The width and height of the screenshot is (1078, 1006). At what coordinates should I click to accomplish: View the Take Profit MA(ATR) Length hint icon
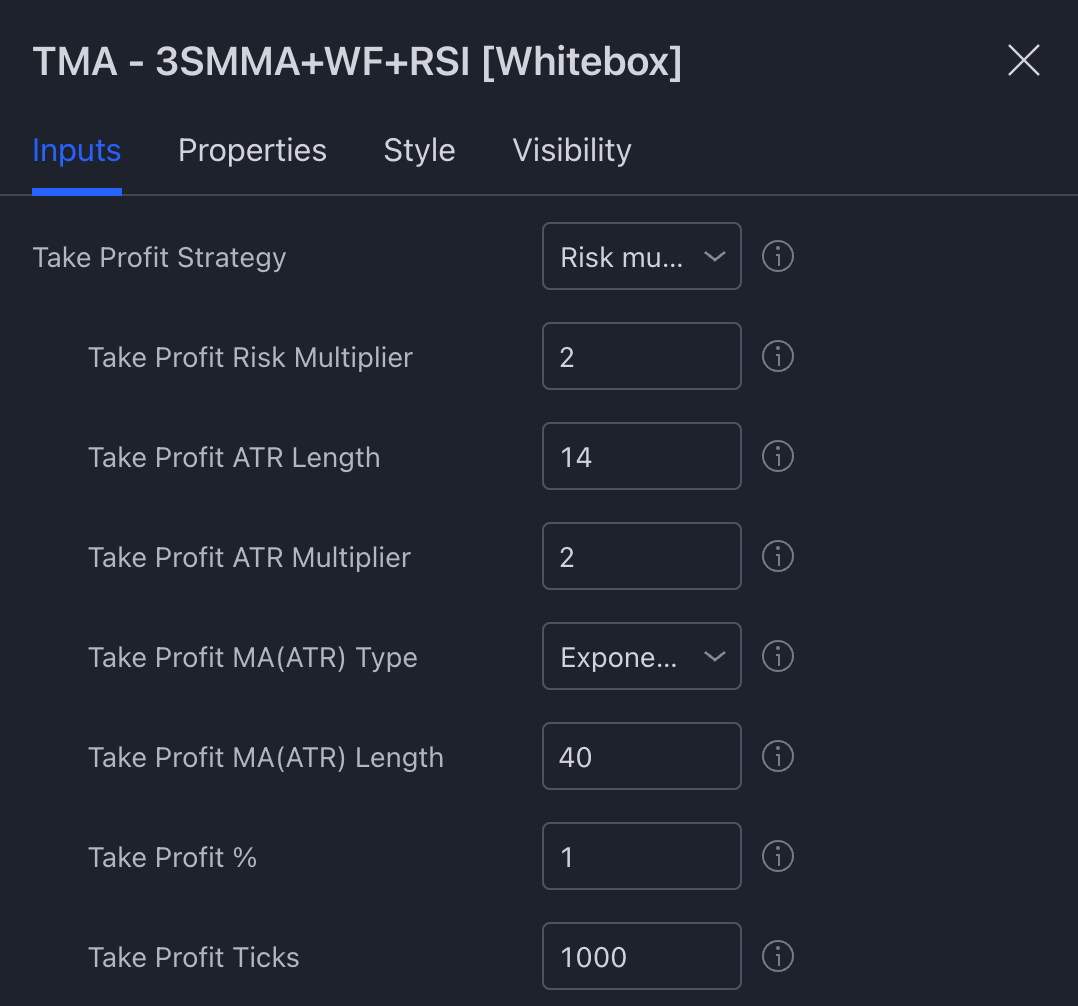778,756
